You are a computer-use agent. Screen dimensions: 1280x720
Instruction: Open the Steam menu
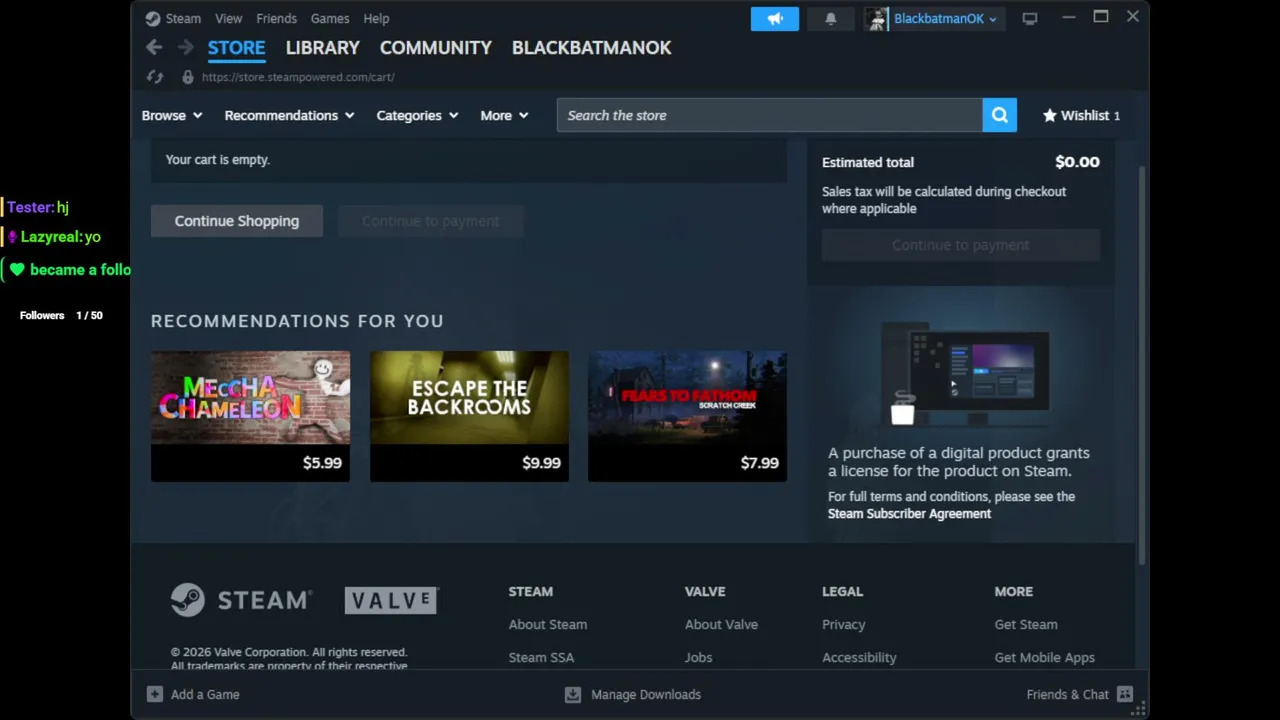pos(183,18)
